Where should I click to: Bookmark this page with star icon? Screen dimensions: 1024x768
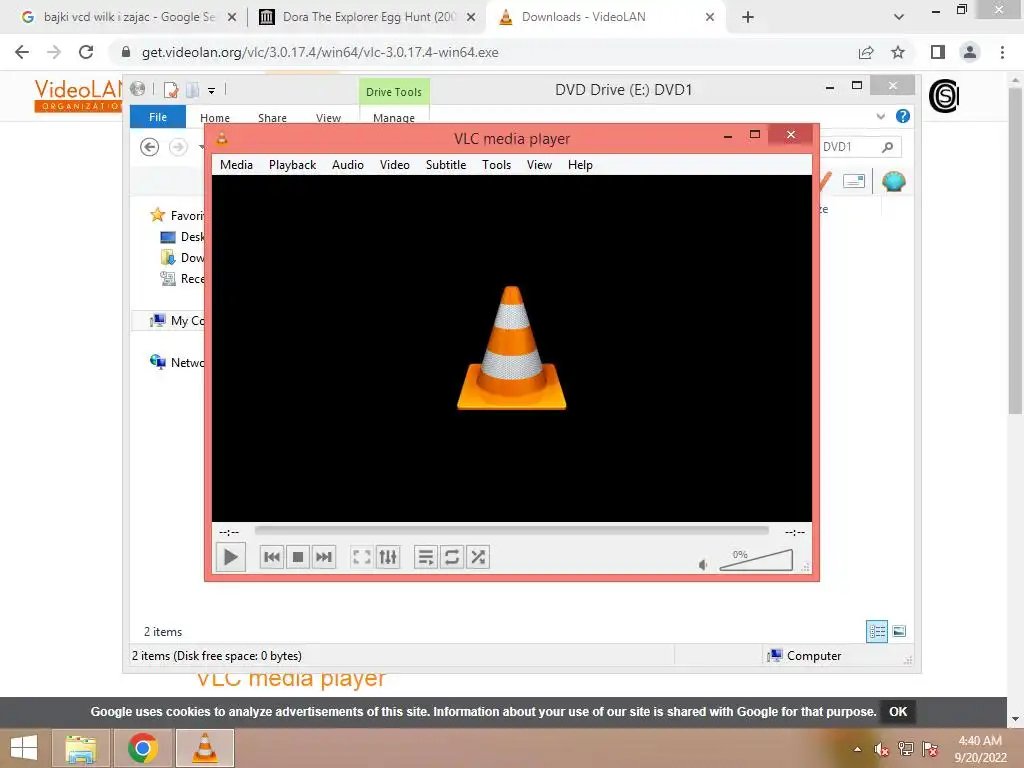(898, 52)
